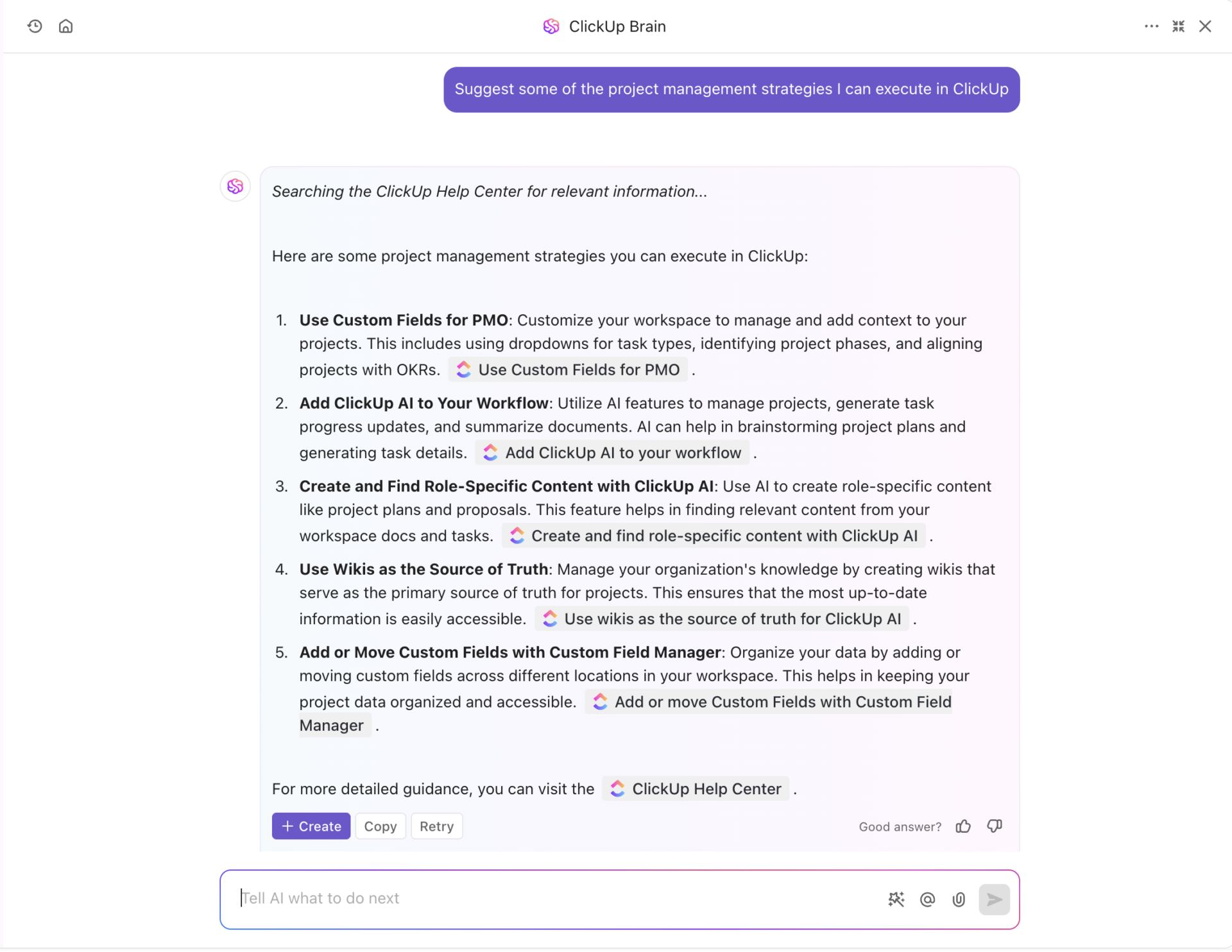The height and width of the screenshot is (952, 1232).
Task: Close the ClickUp Brain panel
Action: pos(1205,26)
